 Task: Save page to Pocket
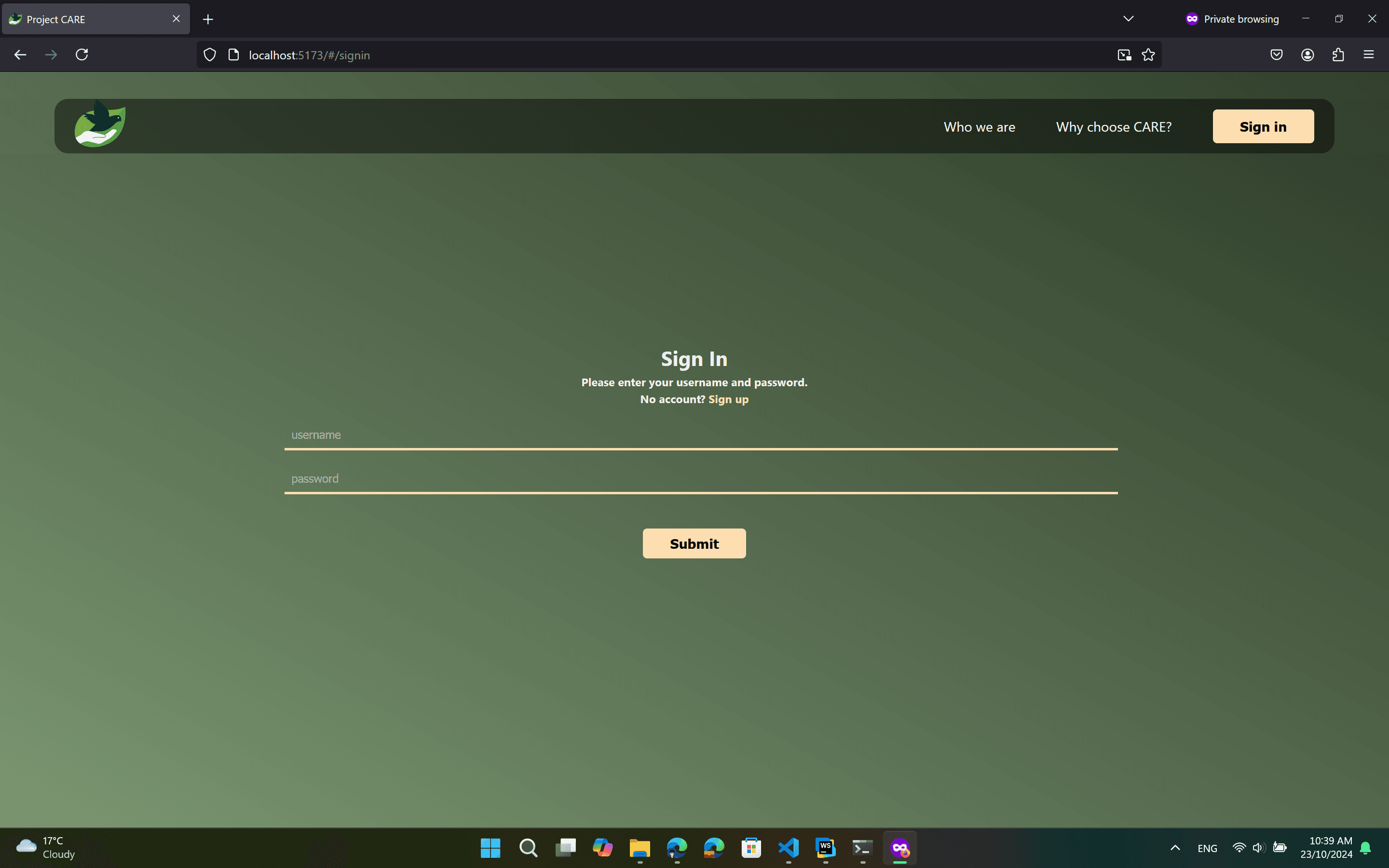(1277, 54)
